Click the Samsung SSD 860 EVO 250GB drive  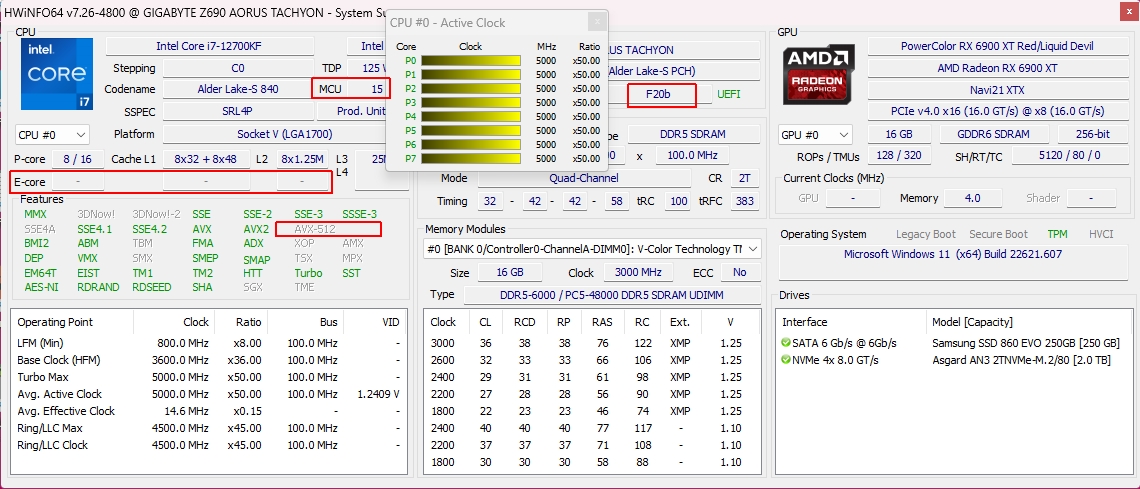(1026, 343)
